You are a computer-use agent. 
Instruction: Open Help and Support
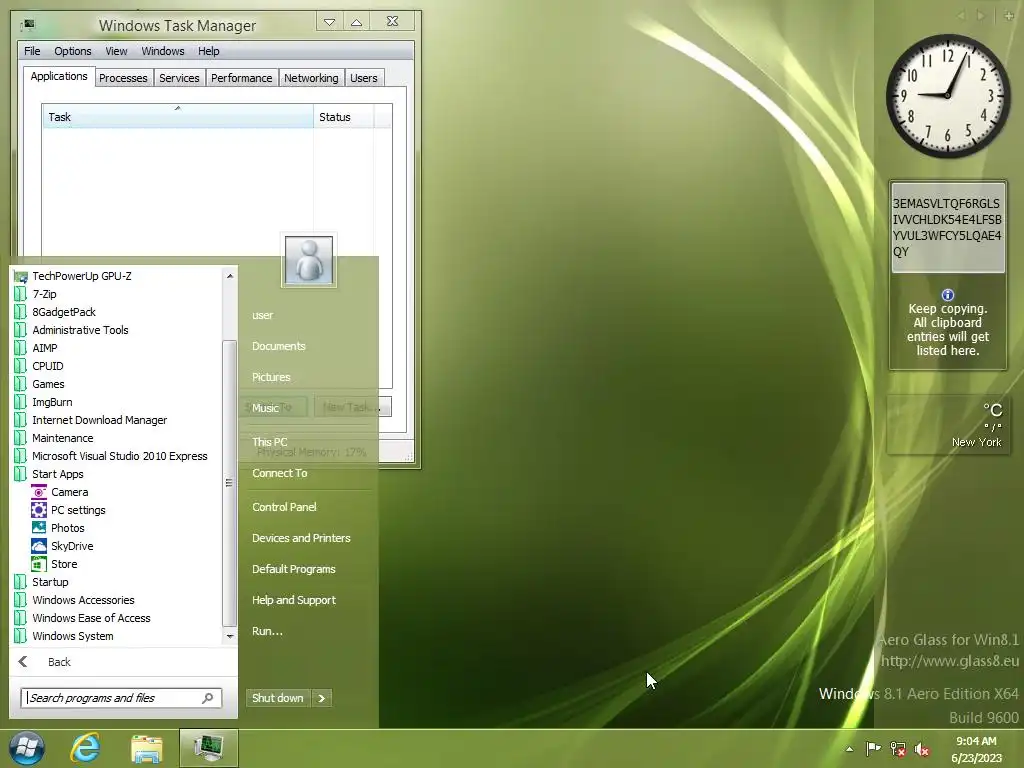pyautogui.click(x=294, y=600)
